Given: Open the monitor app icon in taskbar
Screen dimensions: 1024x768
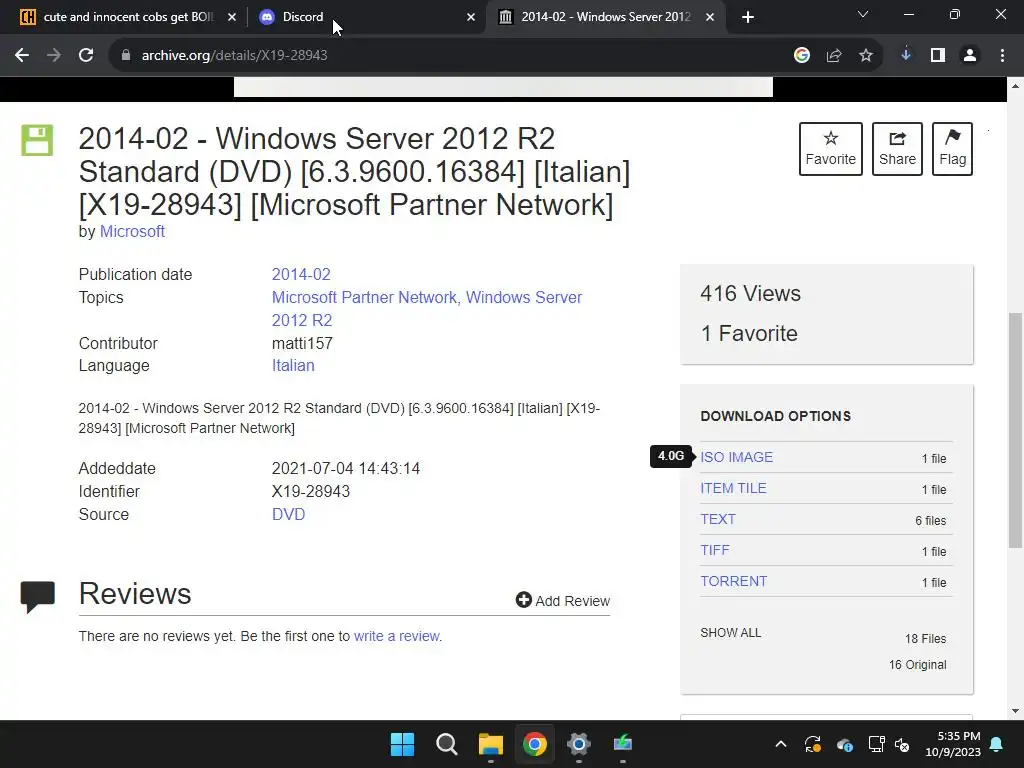Looking at the screenshot, I should (x=623, y=744).
